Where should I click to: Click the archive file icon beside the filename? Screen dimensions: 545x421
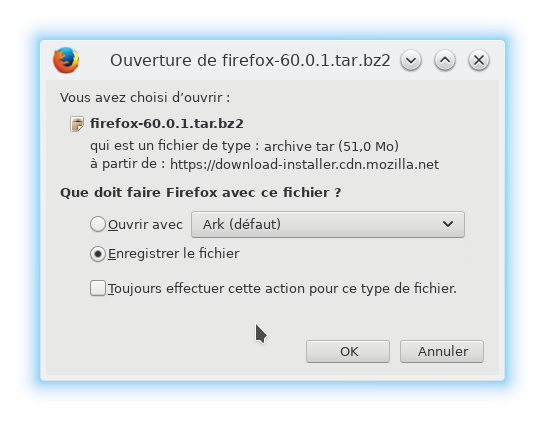[x=77, y=124]
